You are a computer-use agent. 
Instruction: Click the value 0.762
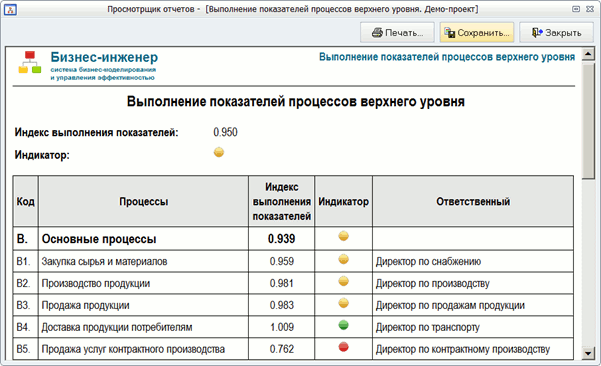(282, 349)
